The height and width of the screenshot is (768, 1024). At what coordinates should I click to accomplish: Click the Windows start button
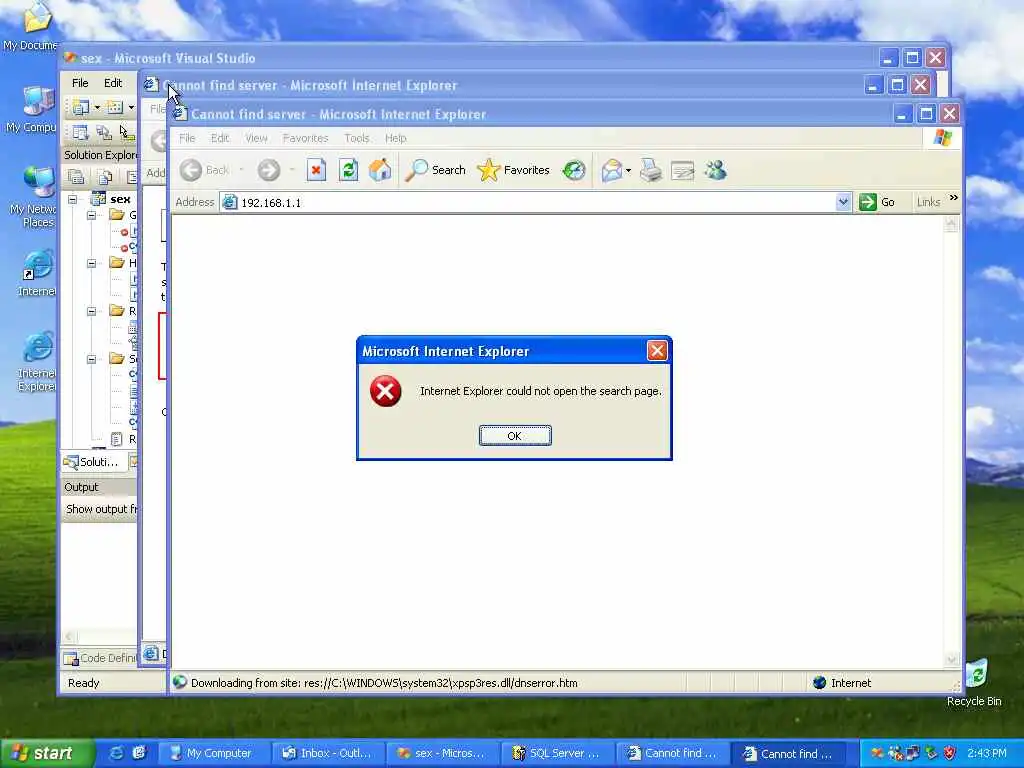[47, 753]
